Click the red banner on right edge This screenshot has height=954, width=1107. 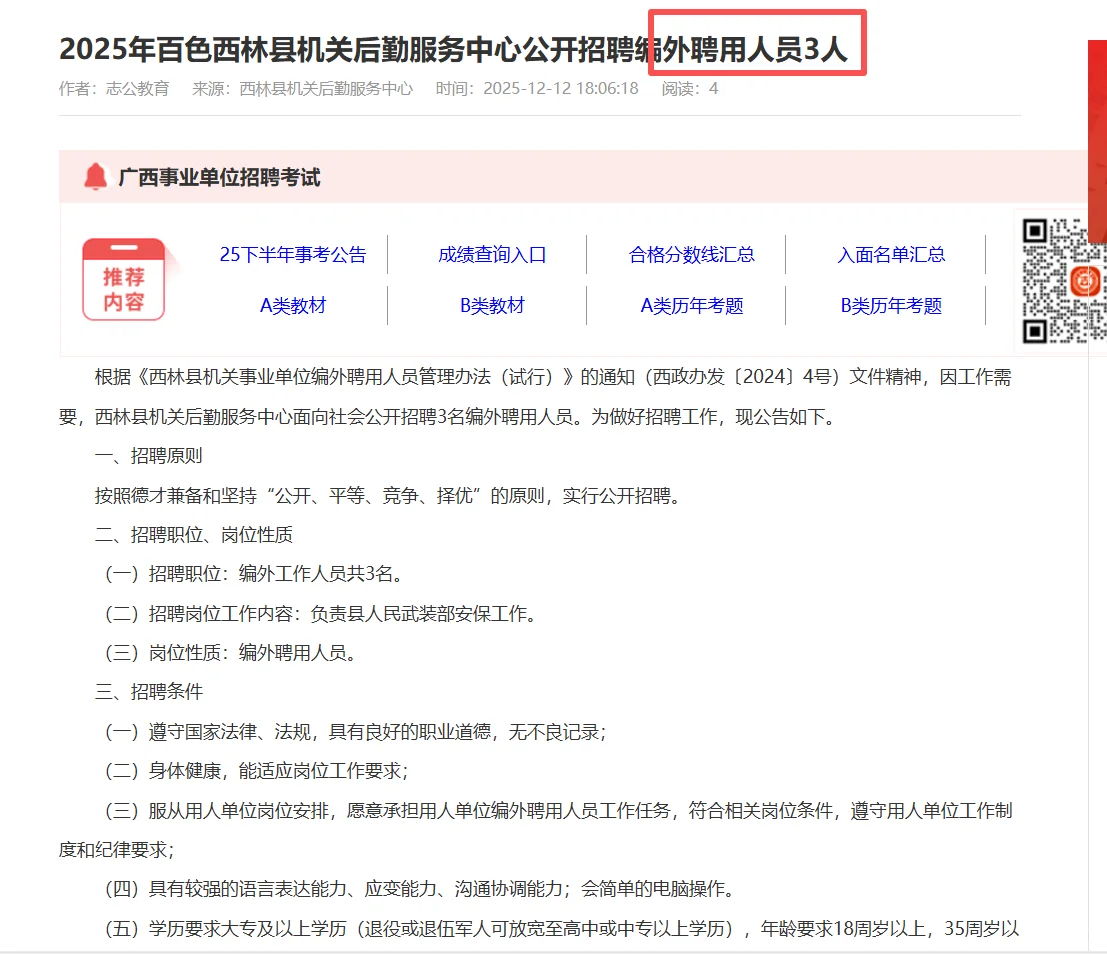[1097, 141]
